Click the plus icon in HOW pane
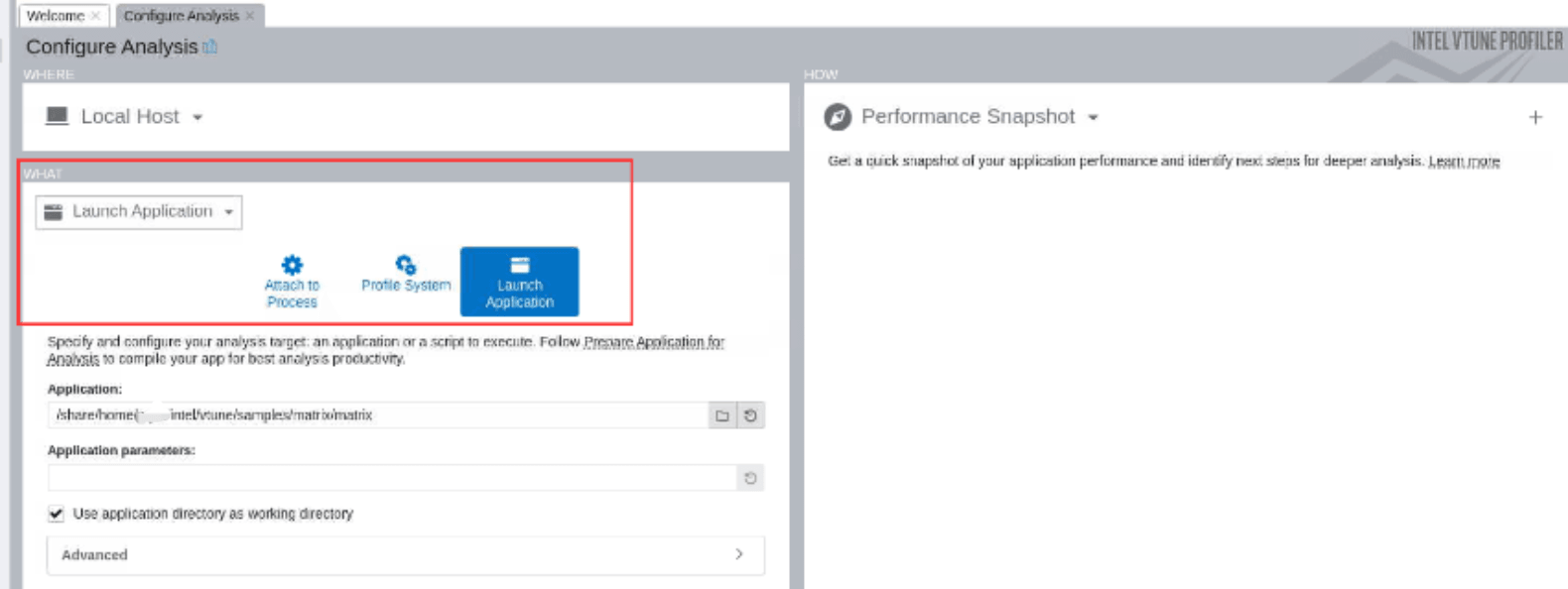The height and width of the screenshot is (589, 1568). 1535,117
